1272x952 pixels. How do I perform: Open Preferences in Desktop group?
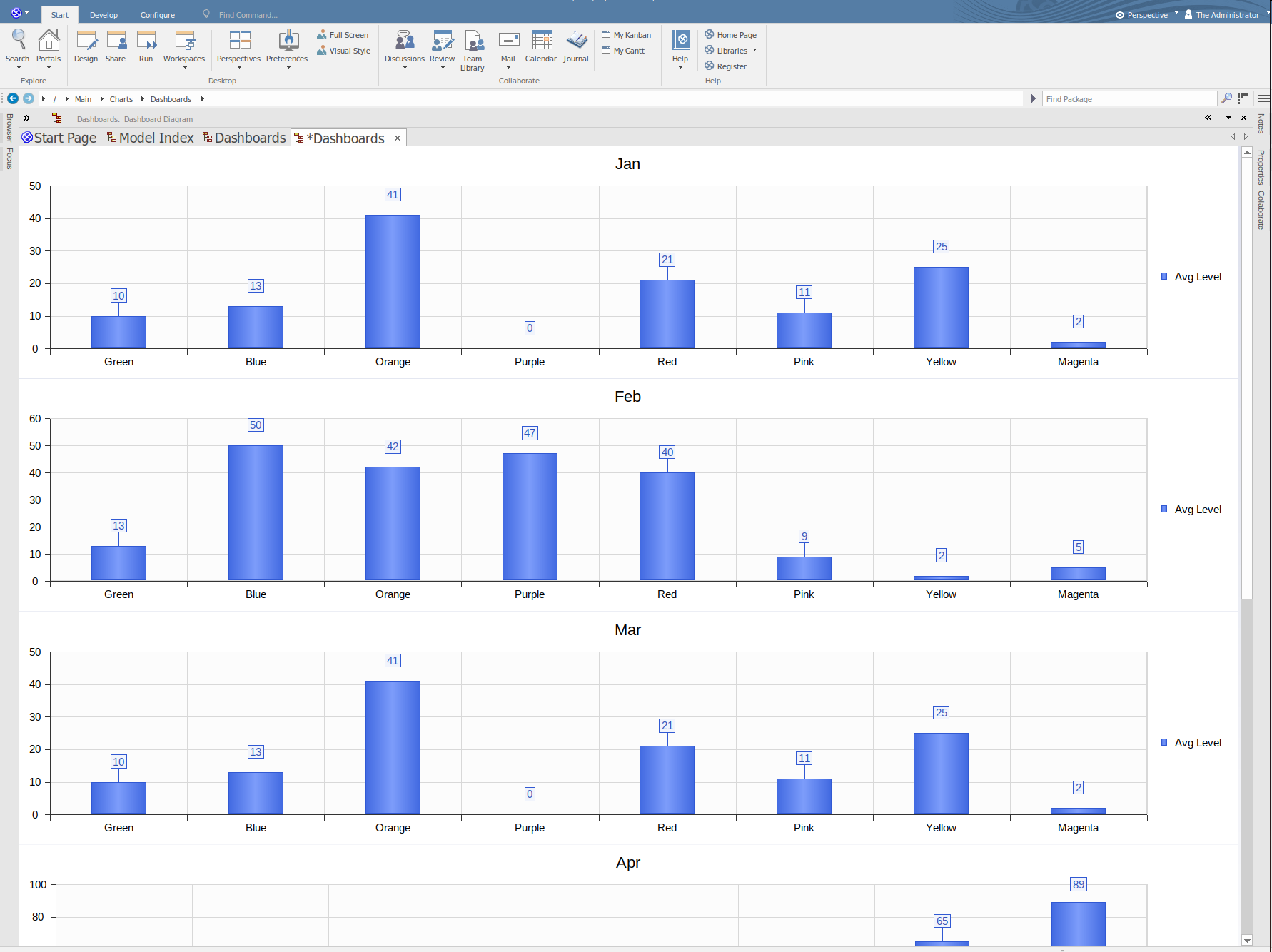point(287,47)
